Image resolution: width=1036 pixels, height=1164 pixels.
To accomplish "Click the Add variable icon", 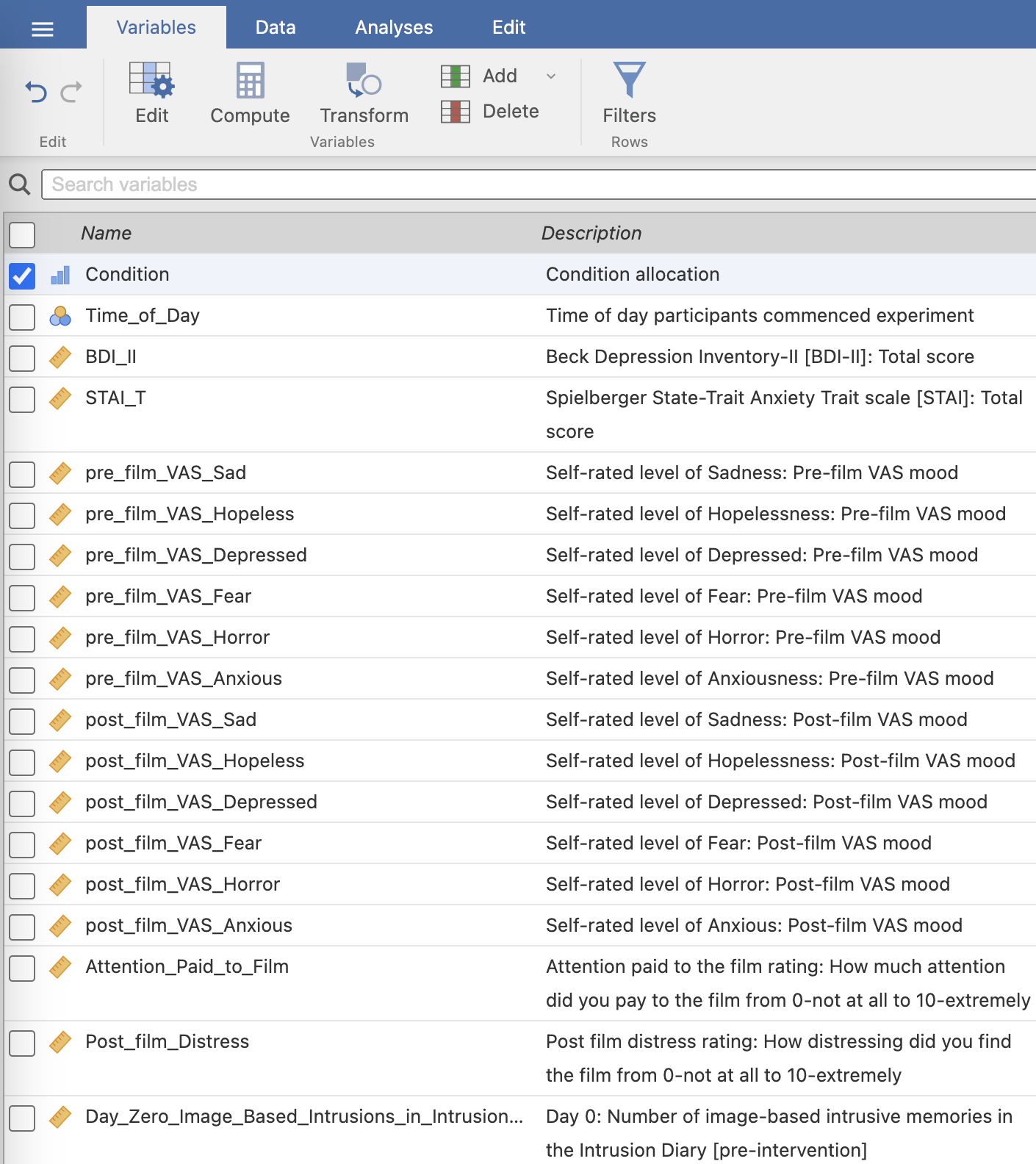I will 456,76.
